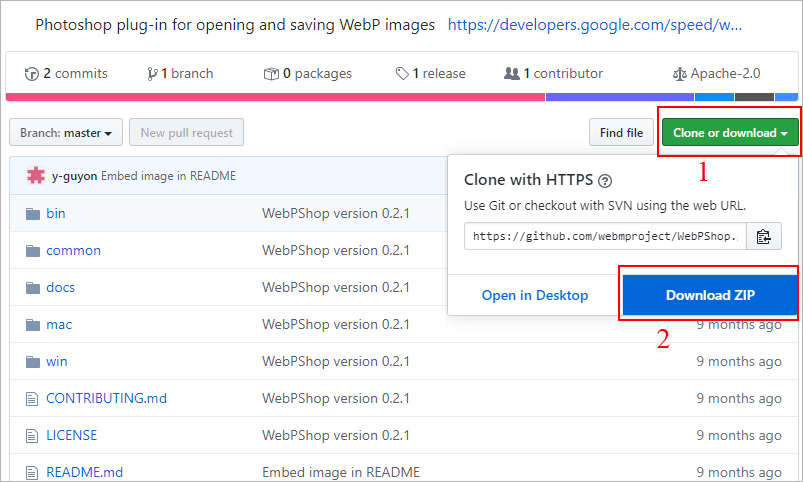Click the purple segment of language bar

(x=620, y=97)
